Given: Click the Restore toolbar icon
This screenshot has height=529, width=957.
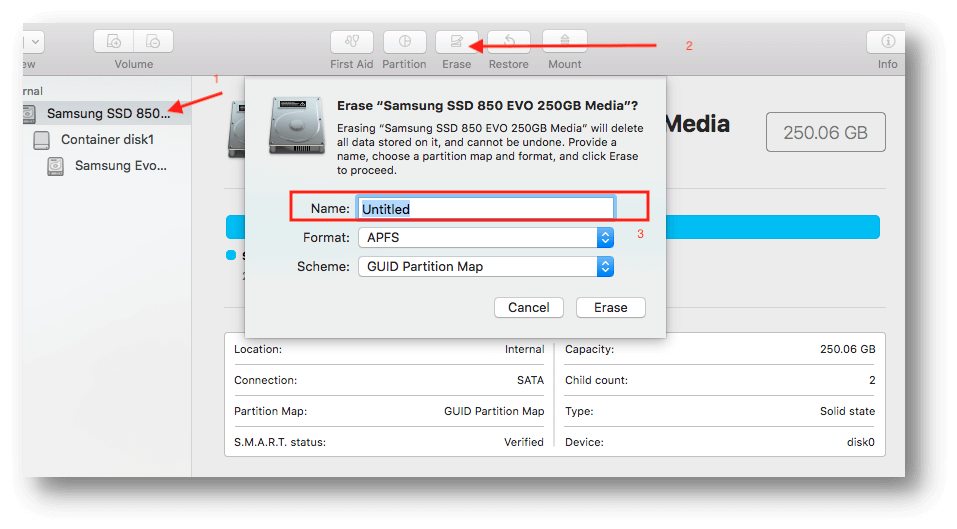Looking at the screenshot, I should click(x=509, y=41).
